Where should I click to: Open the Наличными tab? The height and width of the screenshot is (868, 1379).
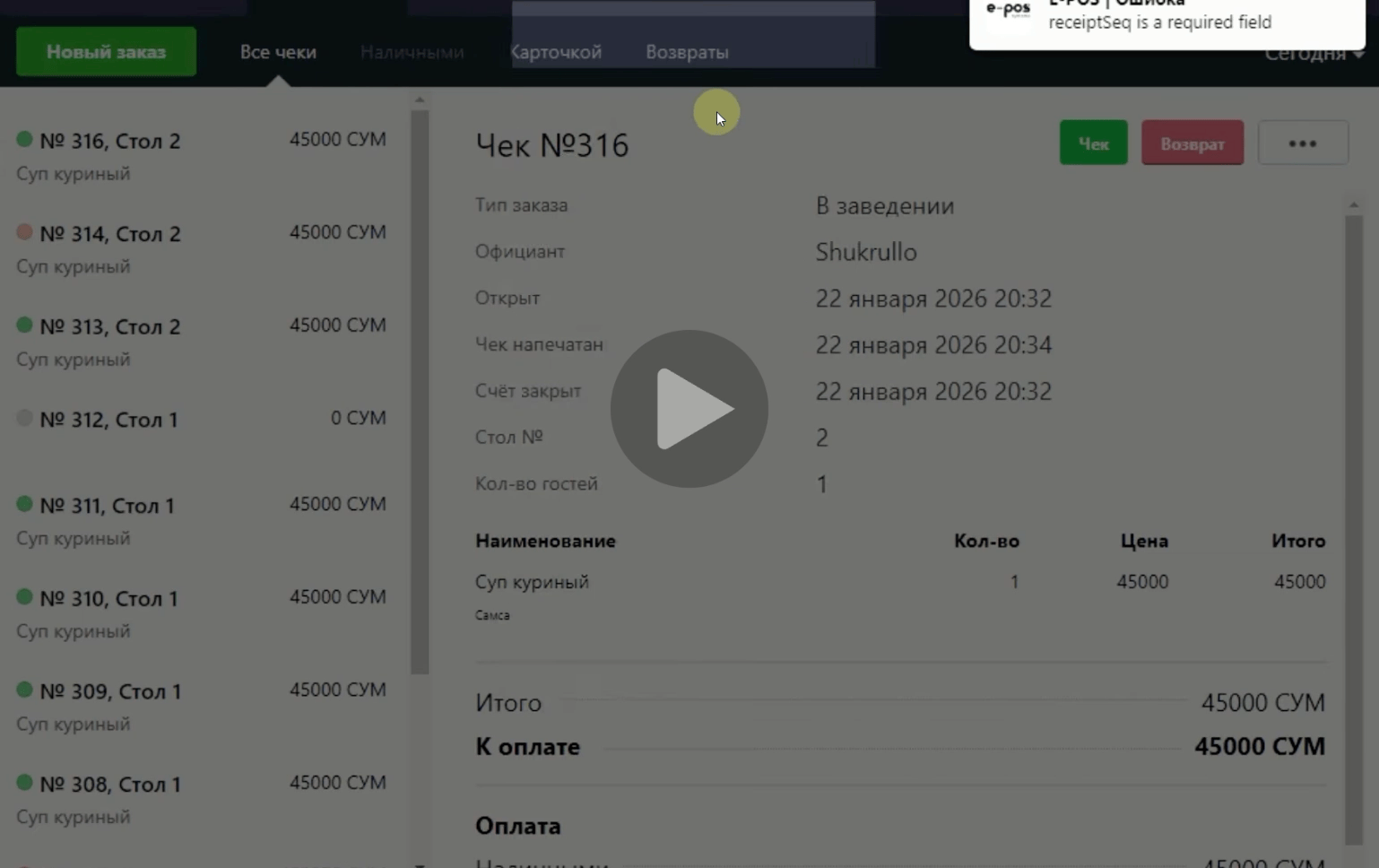click(x=412, y=52)
